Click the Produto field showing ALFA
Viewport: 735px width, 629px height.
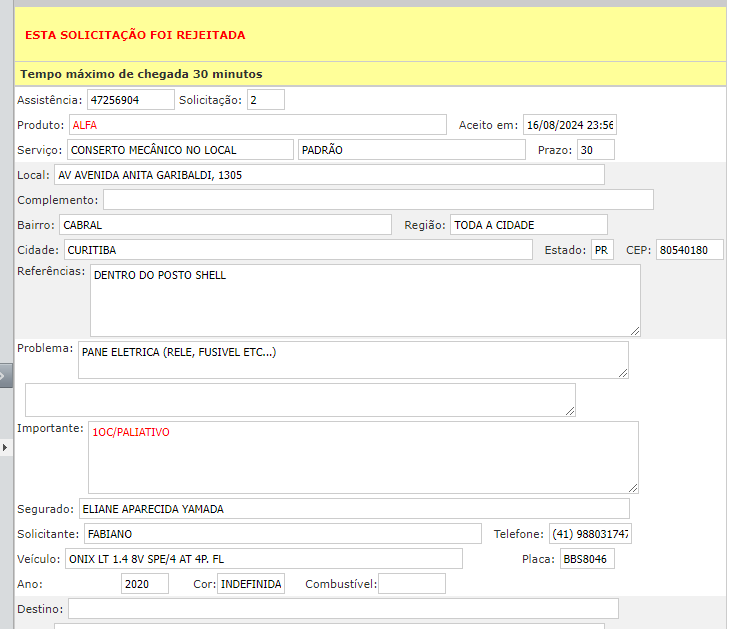click(x=257, y=125)
